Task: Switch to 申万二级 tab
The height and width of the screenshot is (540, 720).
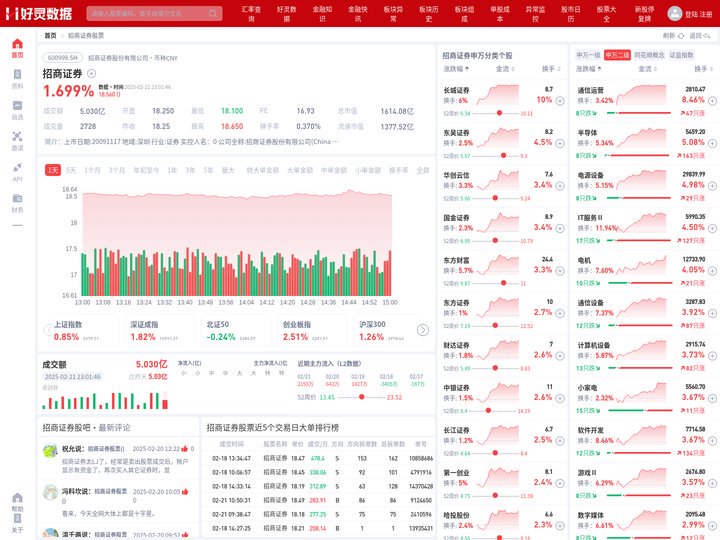Action: pos(617,55)
